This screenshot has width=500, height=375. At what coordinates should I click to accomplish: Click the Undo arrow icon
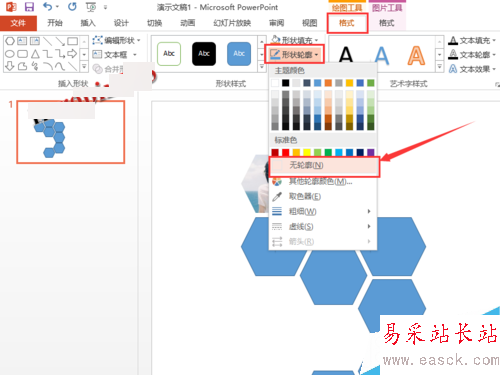pyautogui.click(x=48, y=6)
